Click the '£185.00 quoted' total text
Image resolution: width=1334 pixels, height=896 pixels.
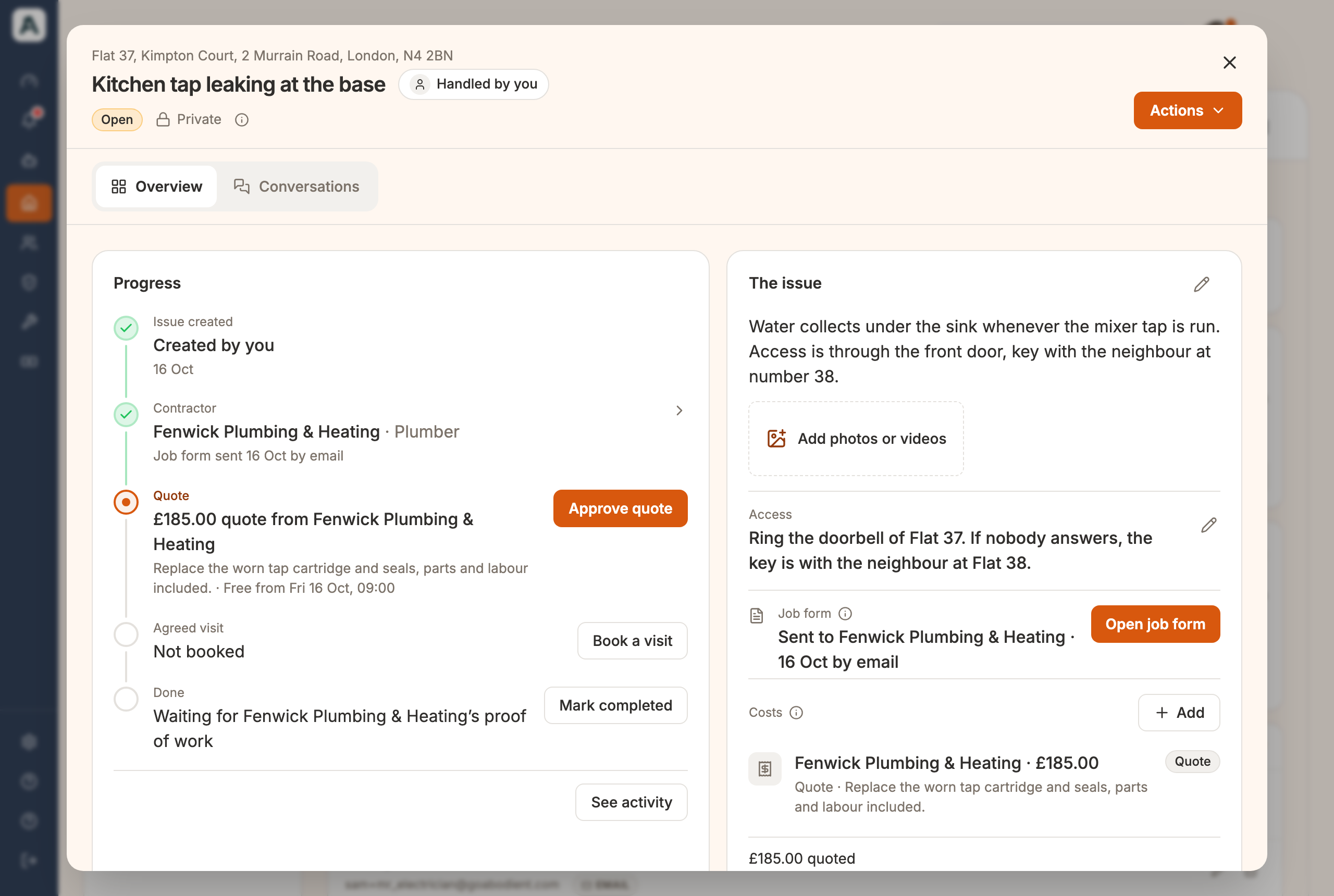click(x=802, y=858)
